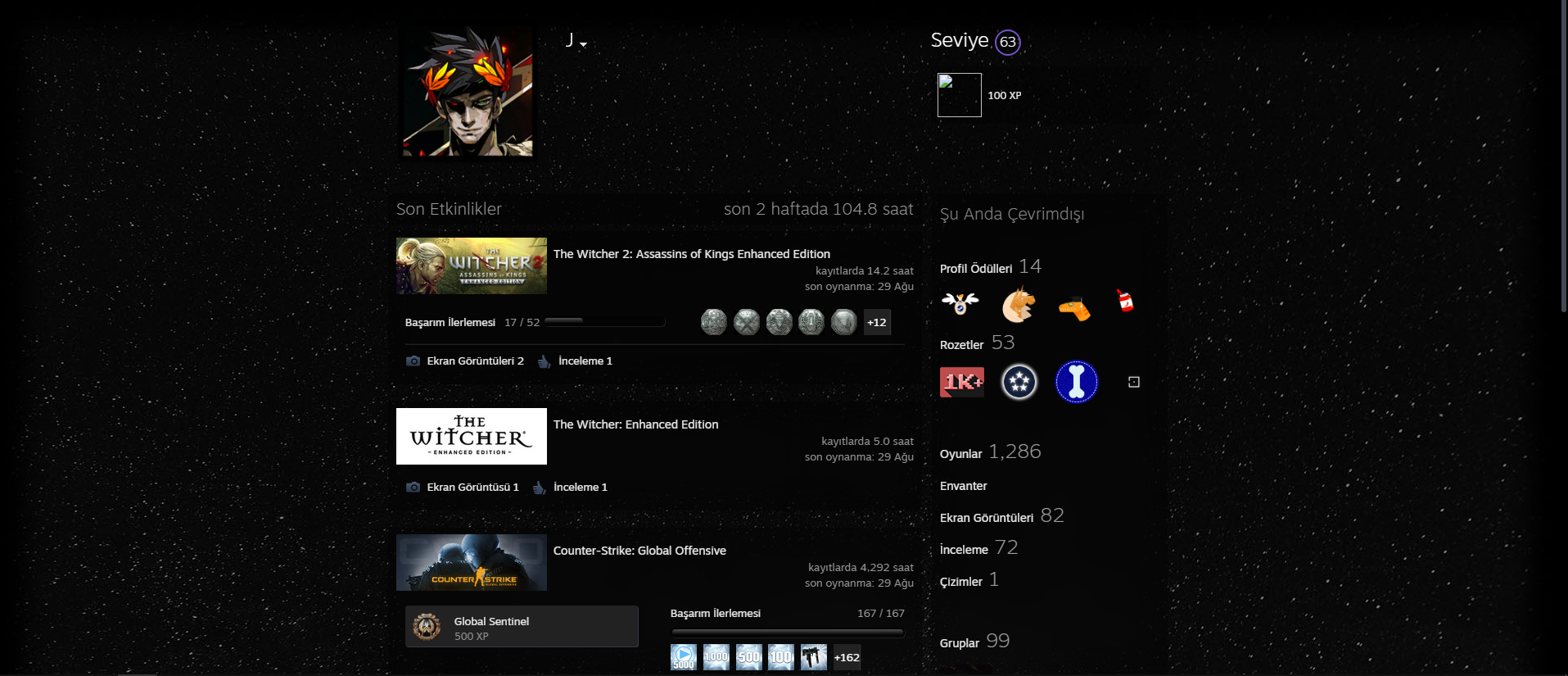Open The Witcher 2: Assassins of Kings title link
This screenshot has width=1568, height=676.
pos(692,254)
